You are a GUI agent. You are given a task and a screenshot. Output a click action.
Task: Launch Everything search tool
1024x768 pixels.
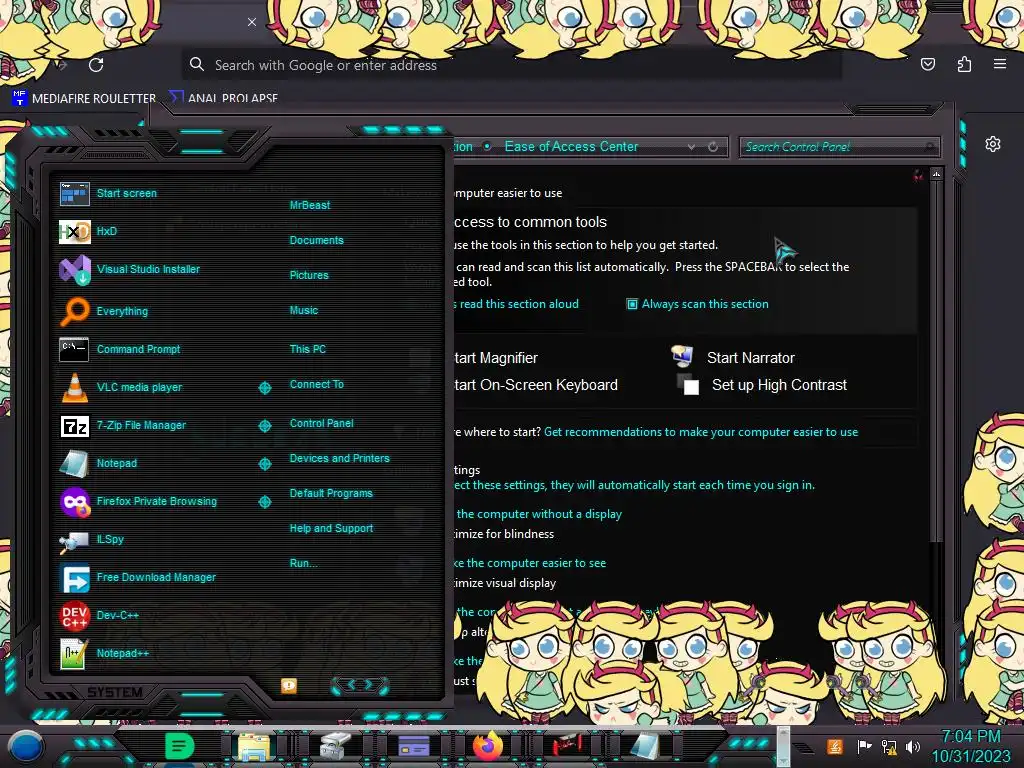(x=103, y=312)
